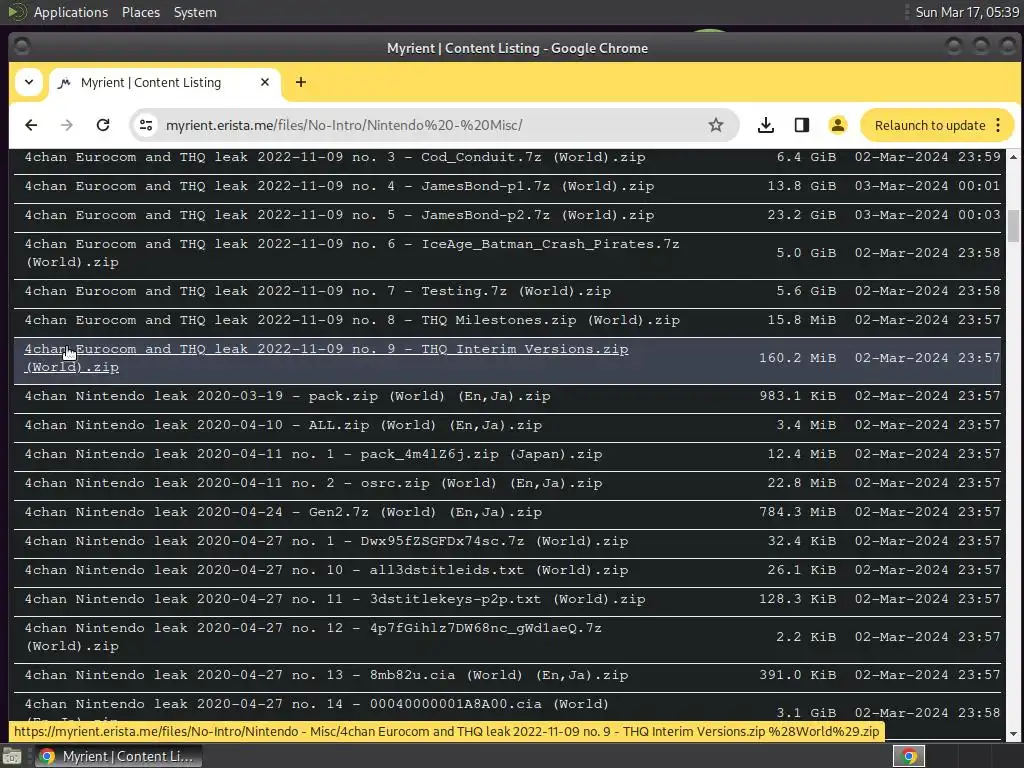
Task: Expand the tab search dropdown
Action: pyautogui.click(x=29, y=82)
